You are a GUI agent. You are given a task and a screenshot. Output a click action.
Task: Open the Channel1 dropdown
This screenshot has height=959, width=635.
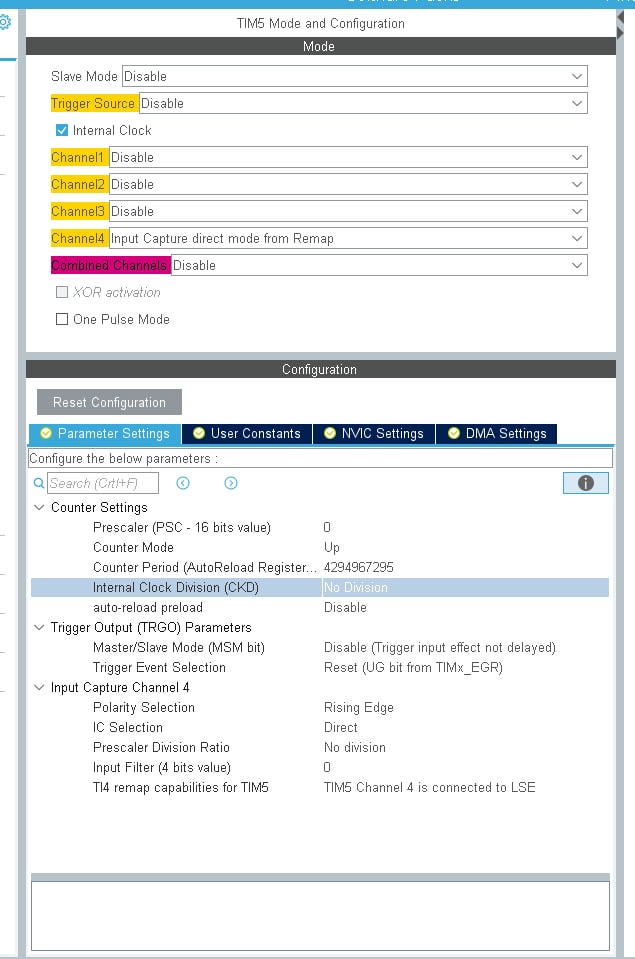point(348,157)
